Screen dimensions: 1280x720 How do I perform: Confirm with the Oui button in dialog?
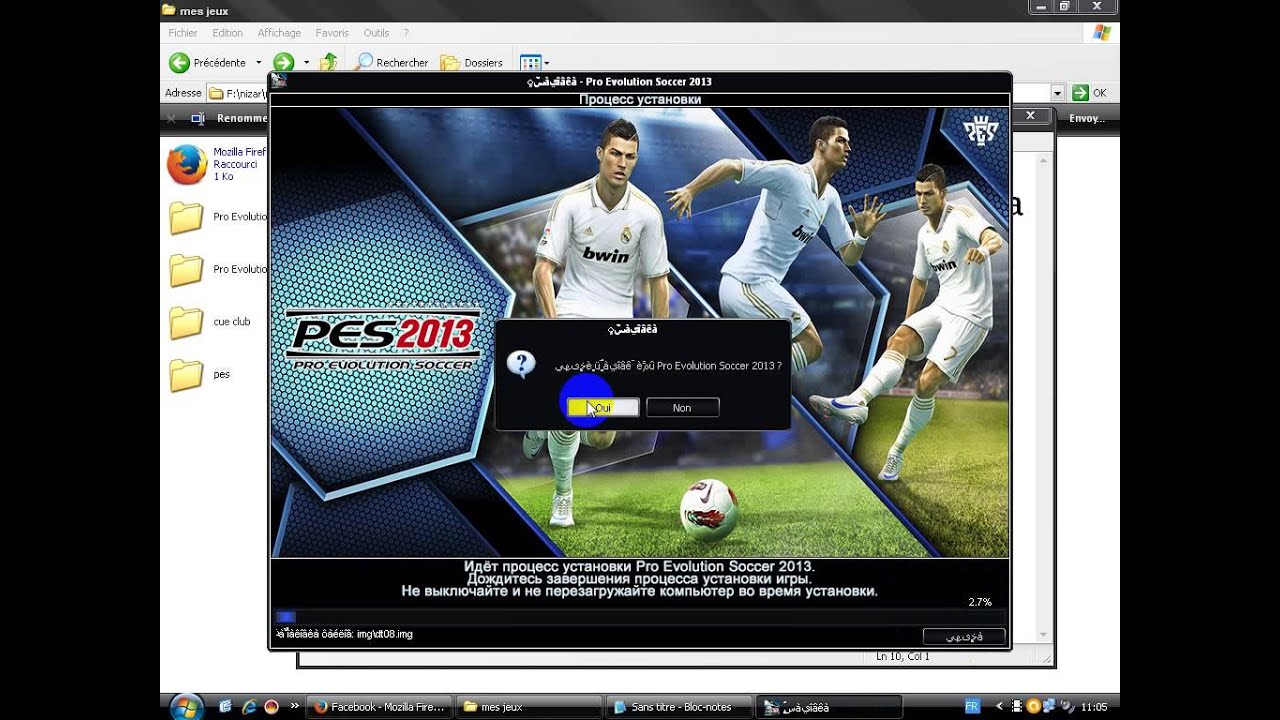pos(603,408)
